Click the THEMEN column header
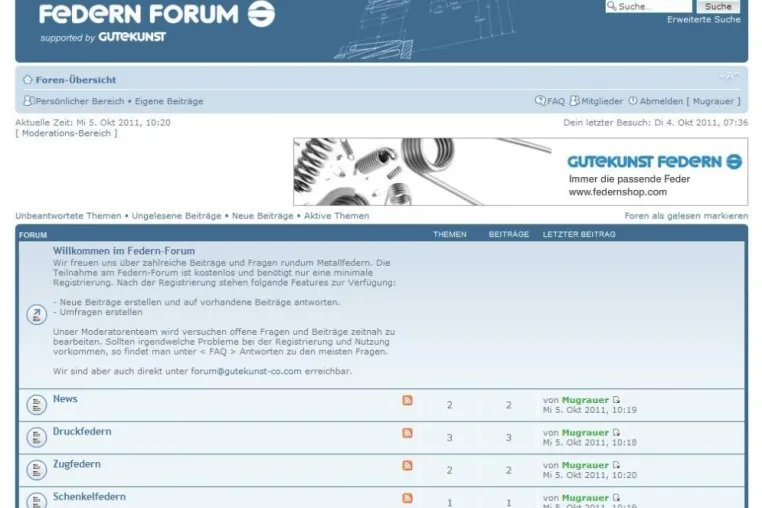Screen dimensions: 762x508 click(450, 234)
